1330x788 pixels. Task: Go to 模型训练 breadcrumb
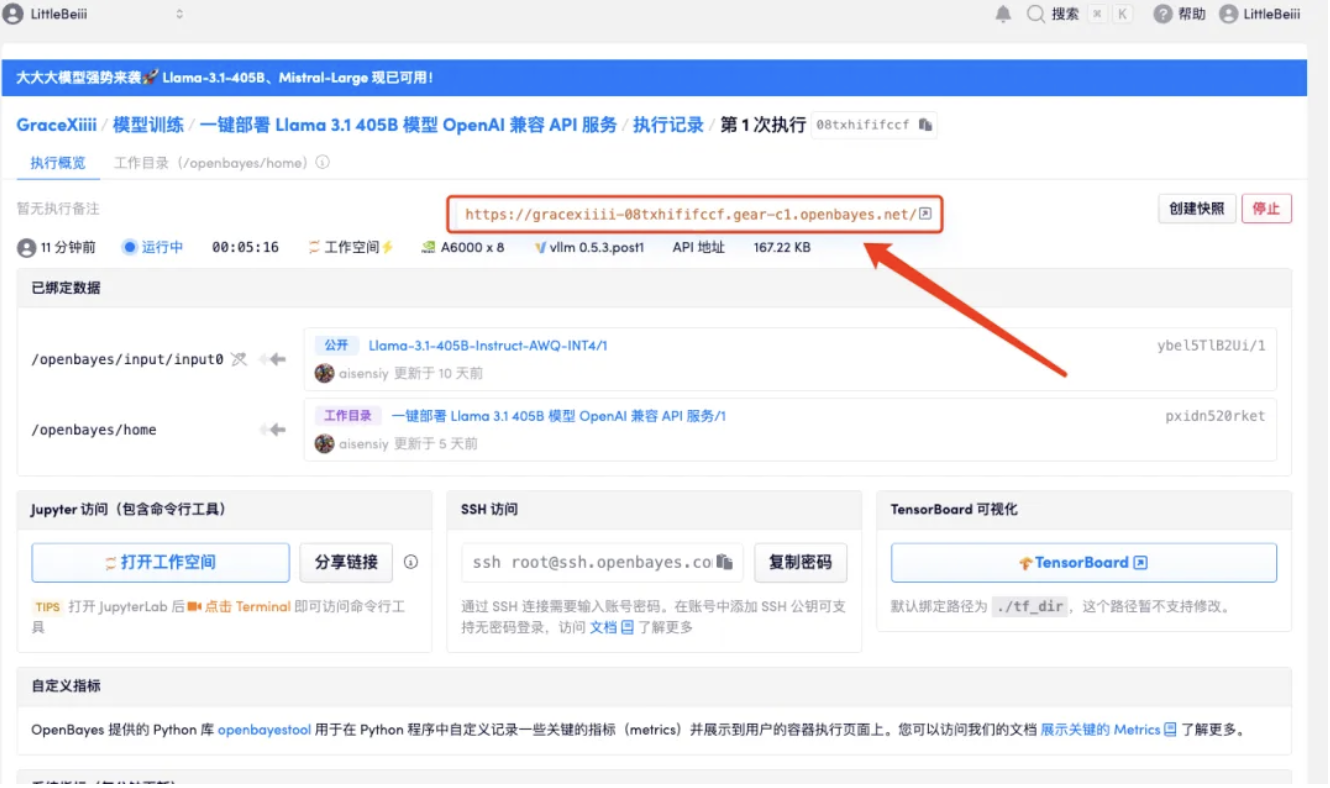148,125
